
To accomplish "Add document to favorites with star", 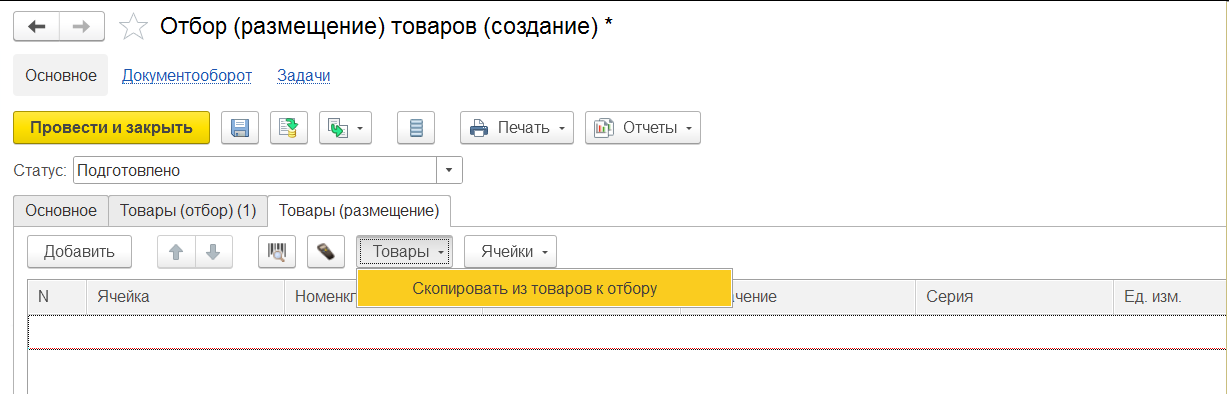I will [133, 27].
